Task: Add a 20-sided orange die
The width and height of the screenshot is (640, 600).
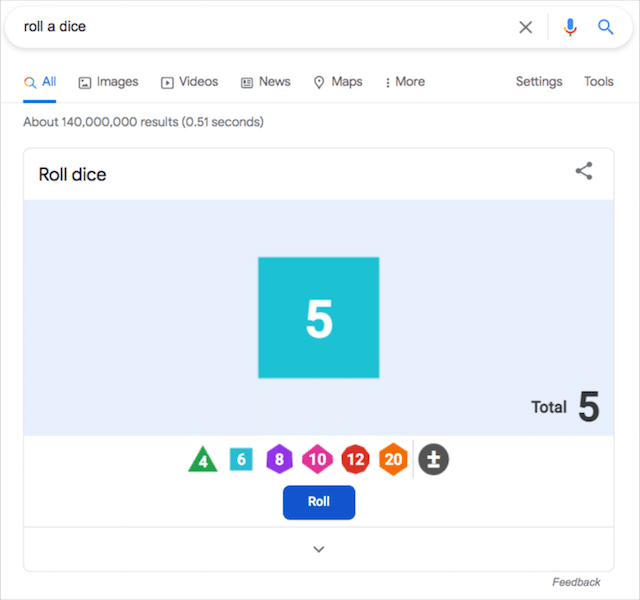Action: click(x=393, y=460)
